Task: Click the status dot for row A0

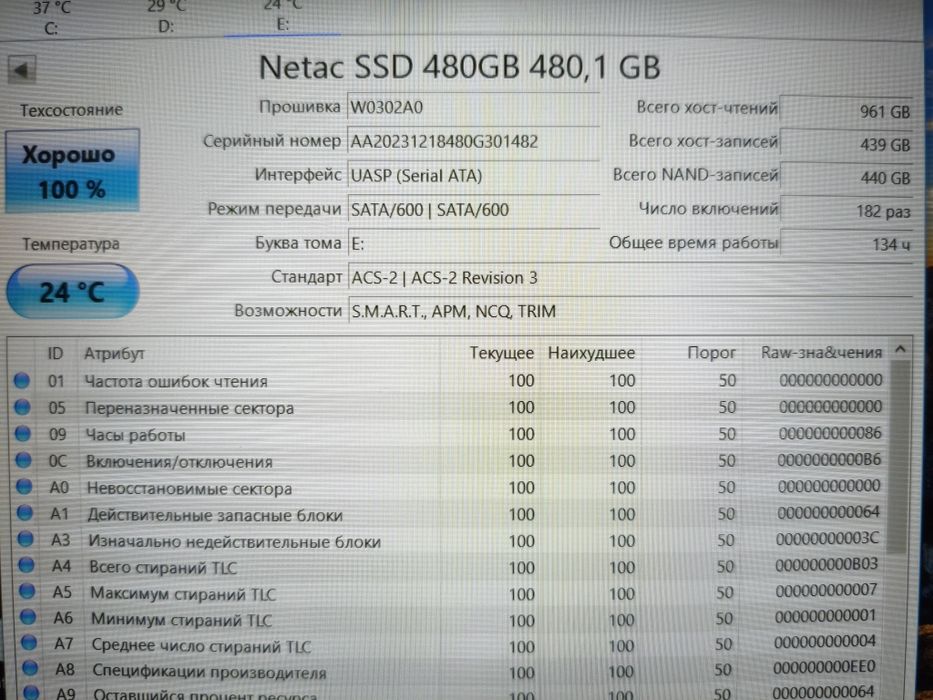Action: coord(24,486)
